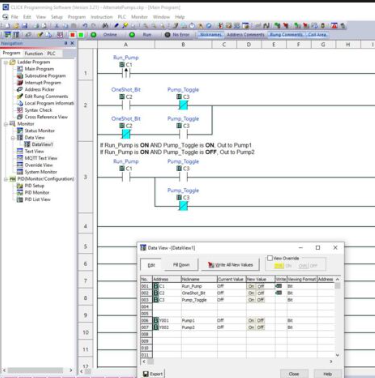Open Main Program in navigation tree
The width and height of the screenshot is (375, 378).
[x=39, y=69]
